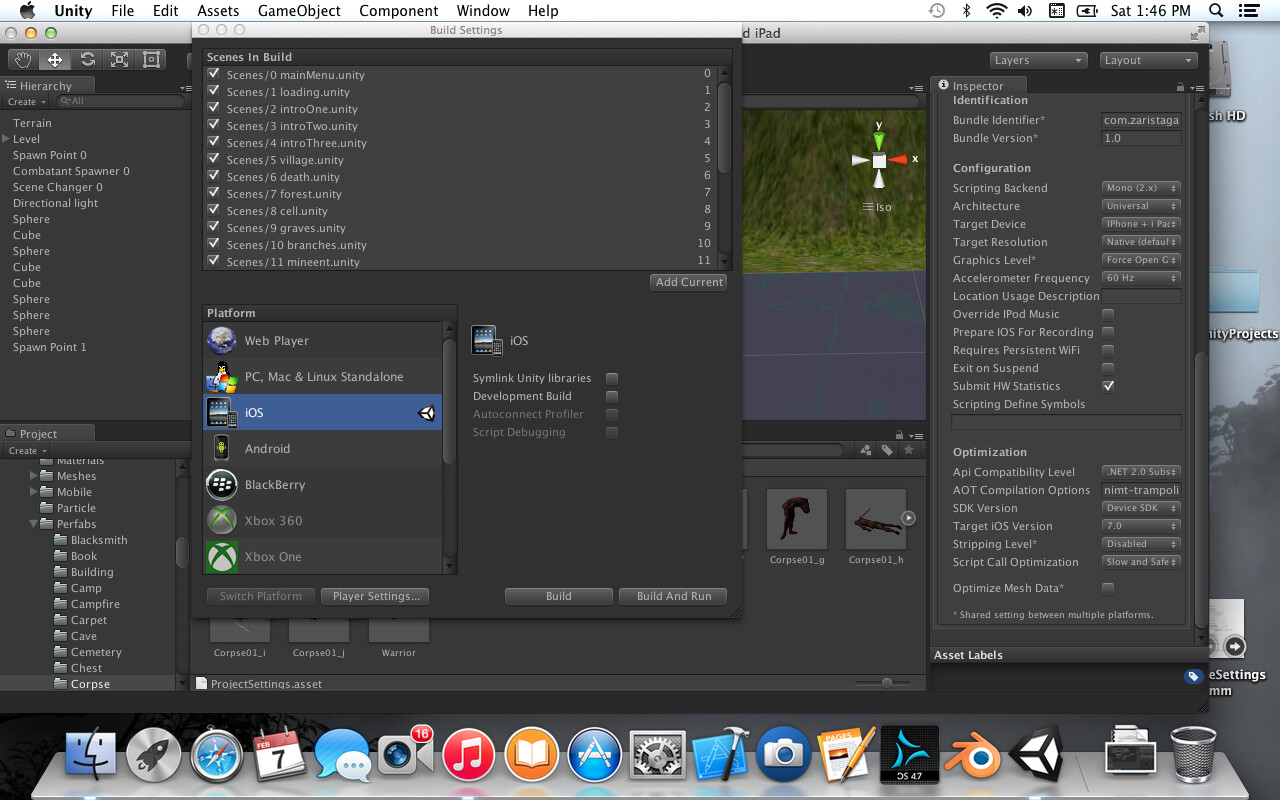Open Architecture dropdown
This screenshot has width=1280, height=800.
click(1141, 206)
